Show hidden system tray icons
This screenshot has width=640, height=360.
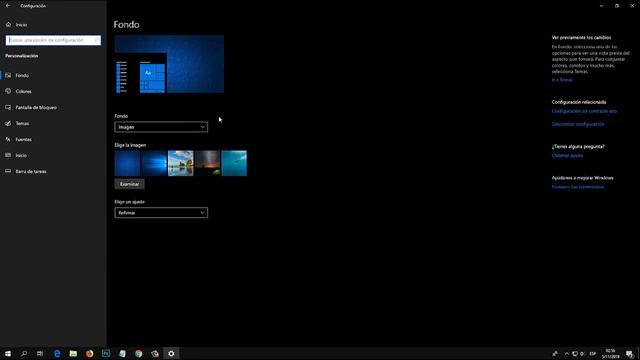(567, 353)
